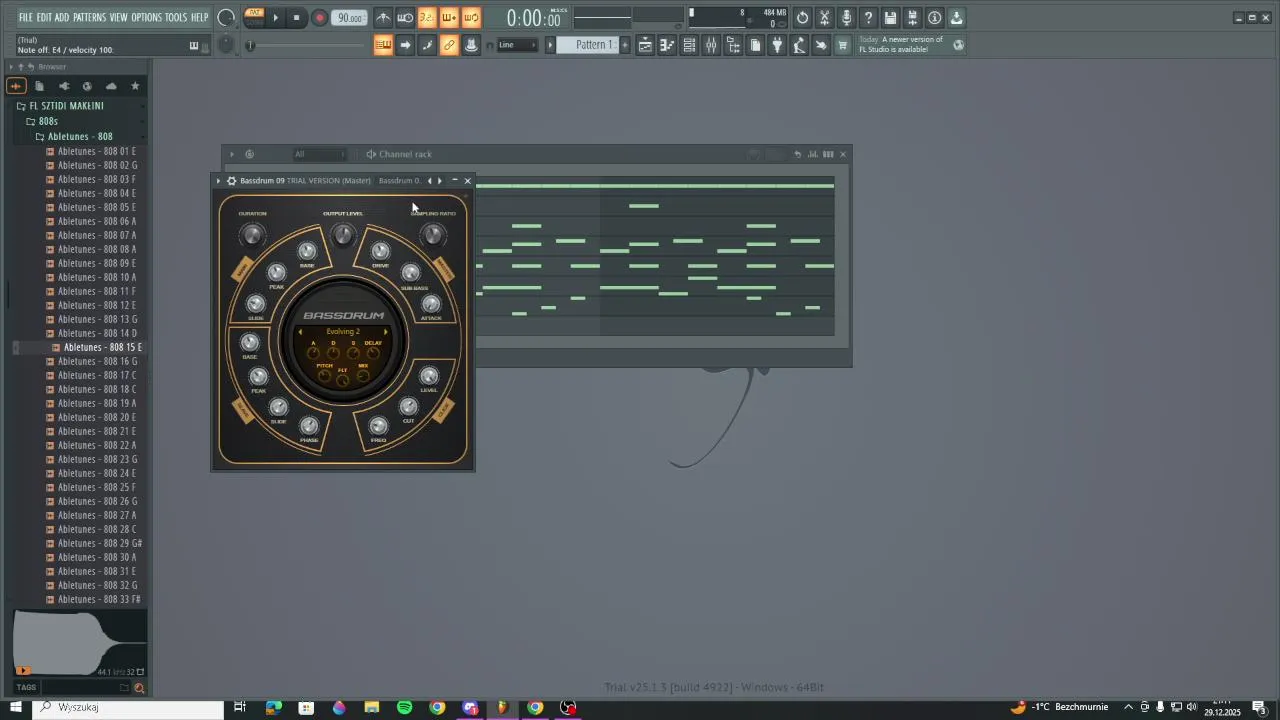Viewport: 1280px width, 720px height.
Task: Click the arrow before Pattern 1 selector
Action: (x=549, y=45)
